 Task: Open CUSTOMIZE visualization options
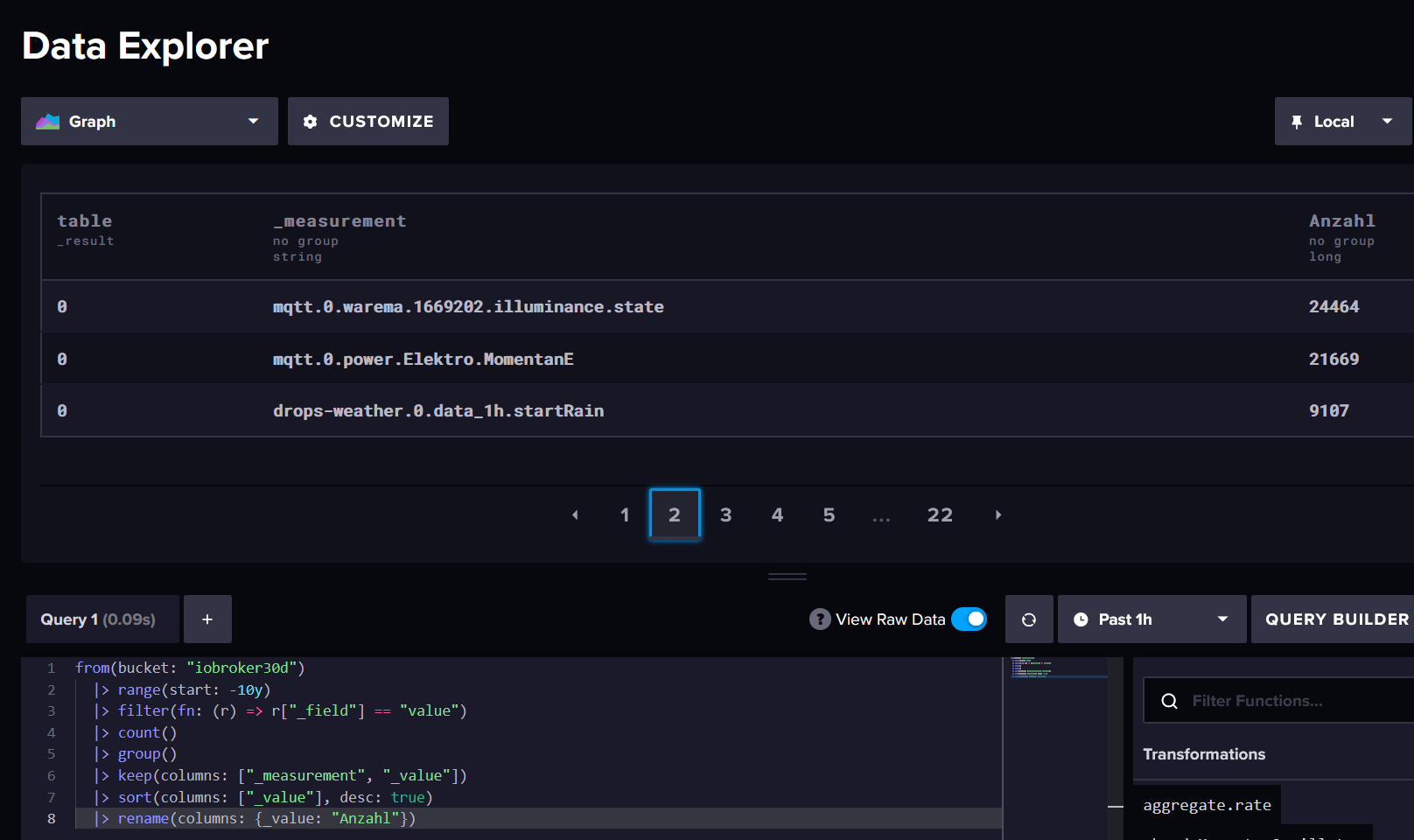click(x=368, y=122)
